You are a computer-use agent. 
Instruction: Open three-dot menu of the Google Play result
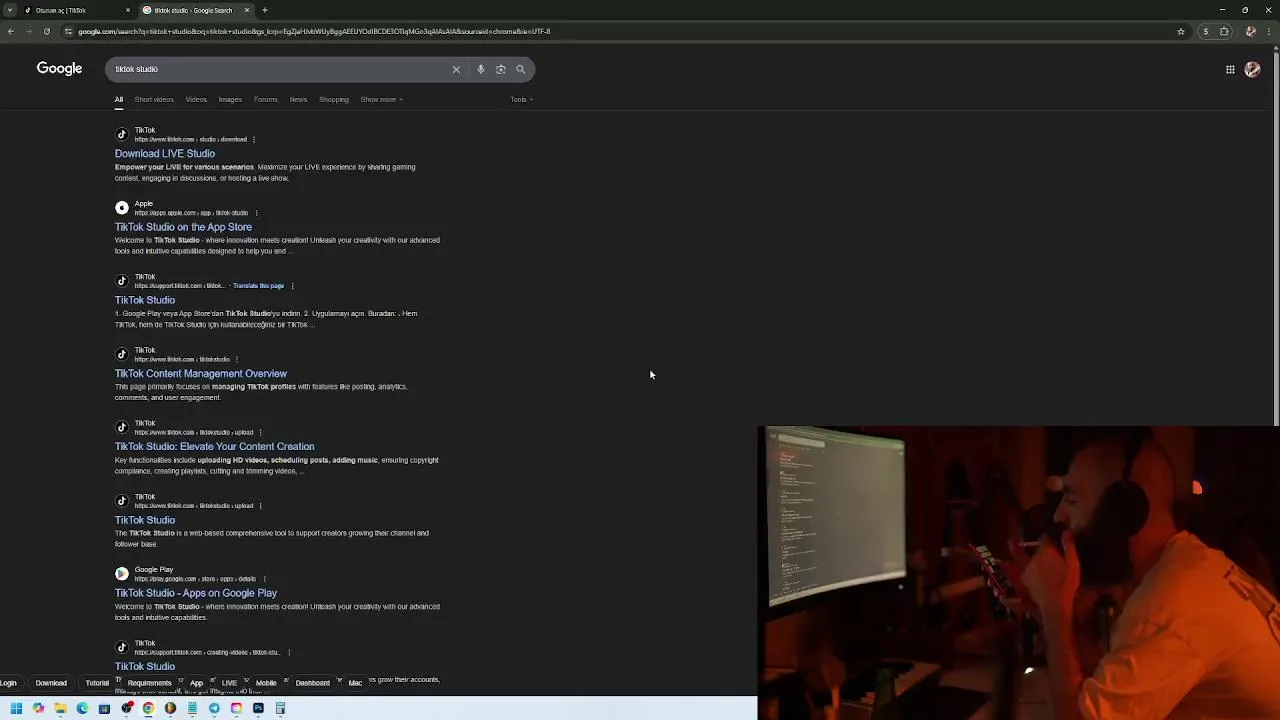[264, 579]
